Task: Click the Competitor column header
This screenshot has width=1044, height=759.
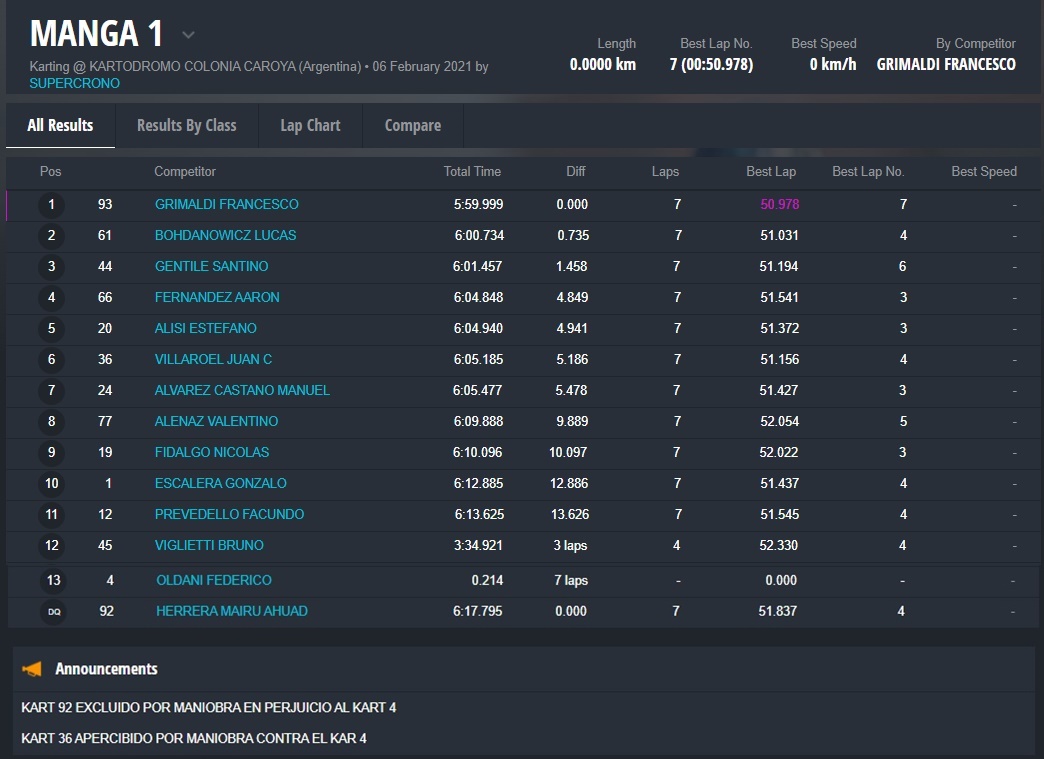Action: point(184,171)
